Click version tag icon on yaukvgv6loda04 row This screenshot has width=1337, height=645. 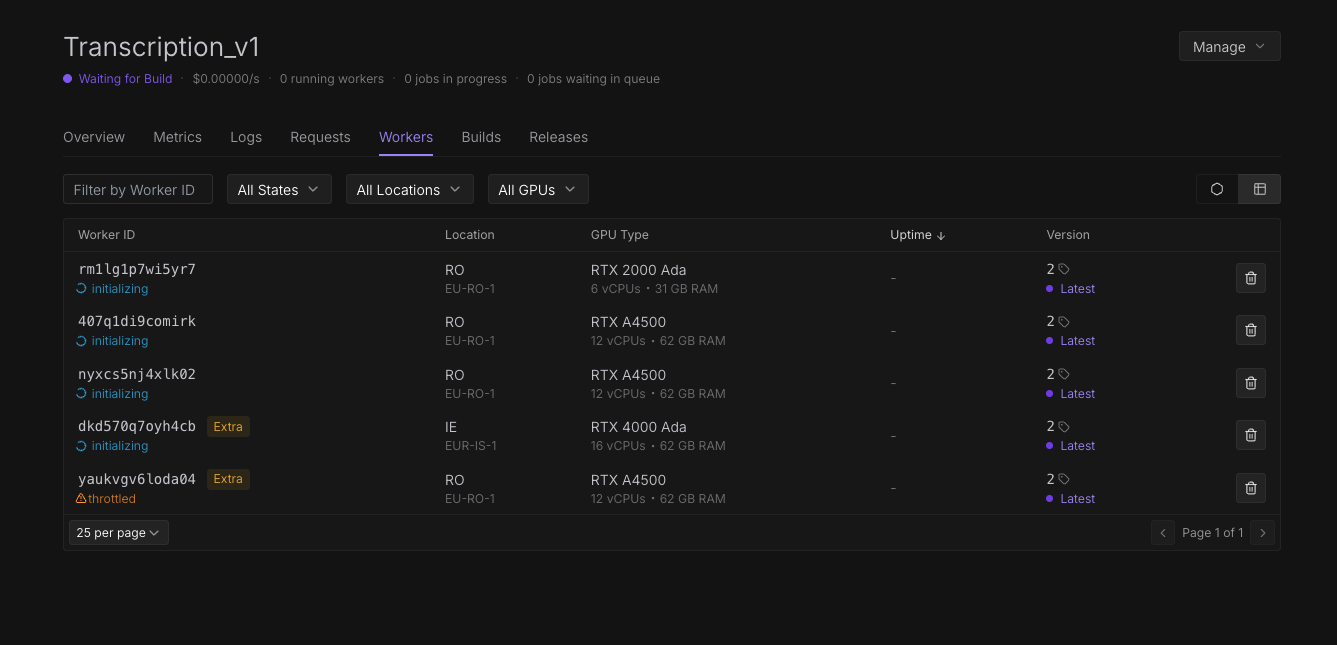tap(1064, 479)
